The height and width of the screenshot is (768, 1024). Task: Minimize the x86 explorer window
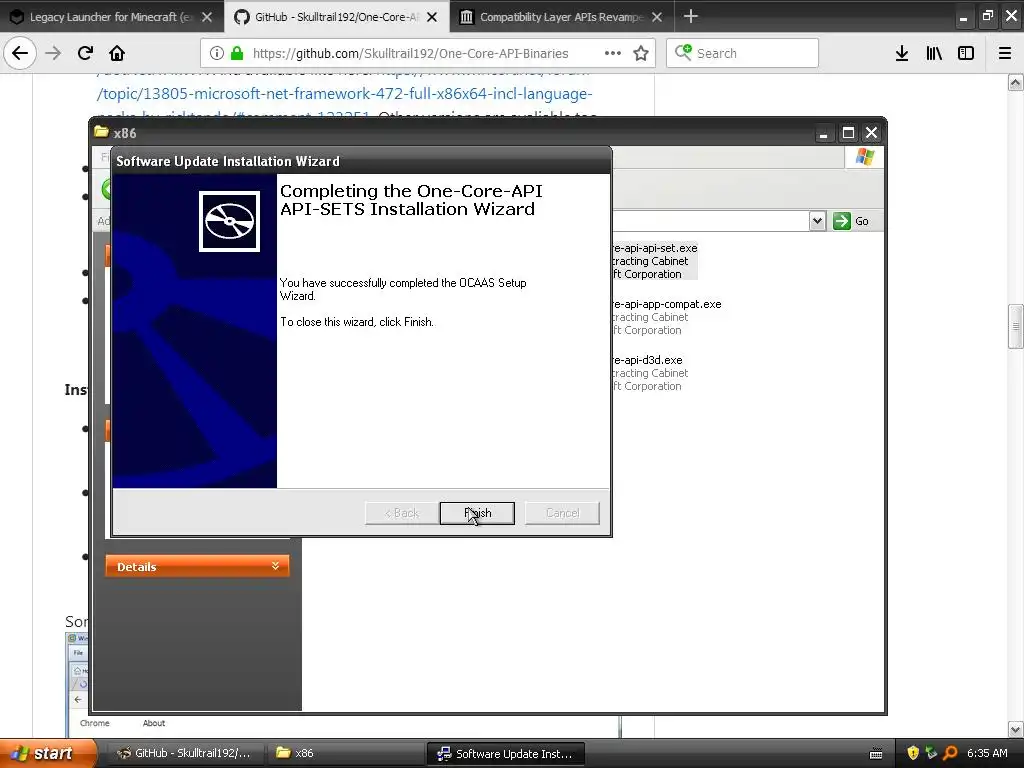click(x=824, y=133)
